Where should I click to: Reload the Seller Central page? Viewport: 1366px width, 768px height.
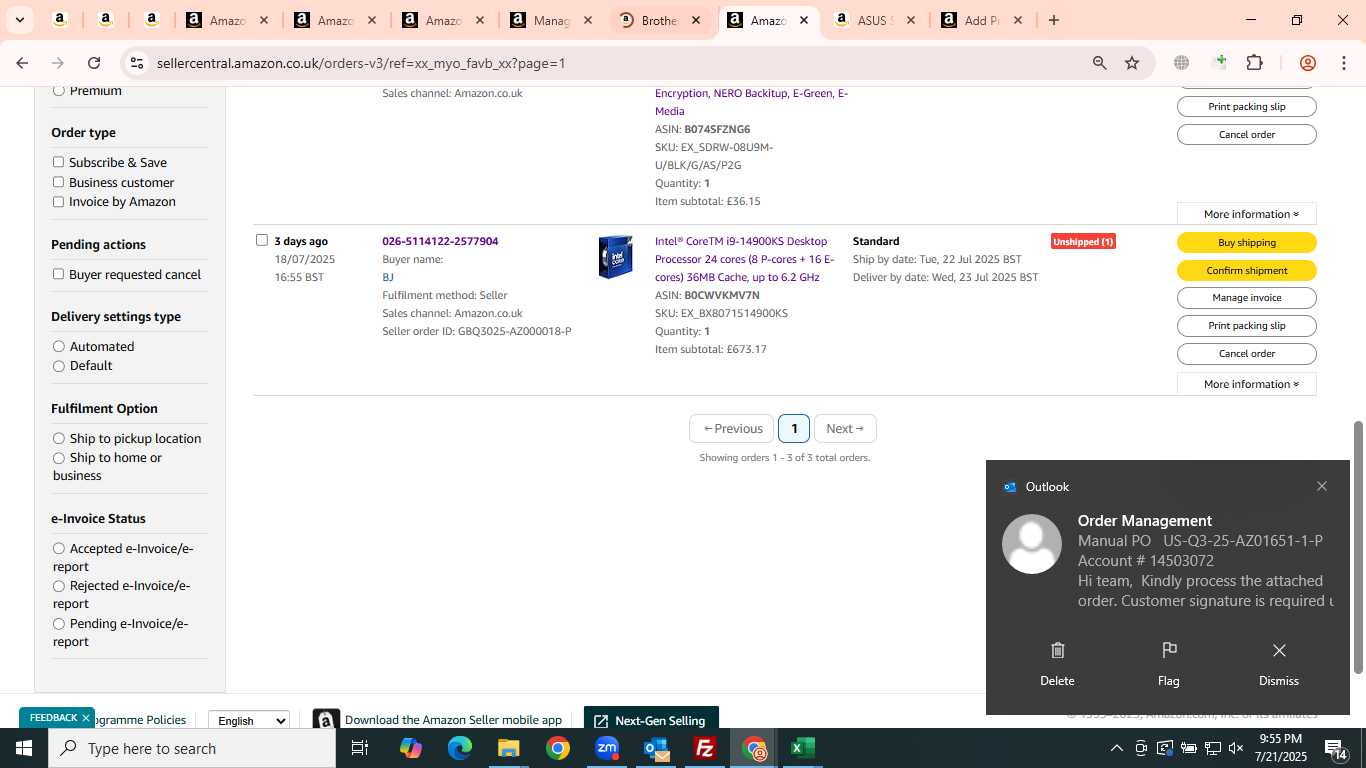tap(94, 63)
